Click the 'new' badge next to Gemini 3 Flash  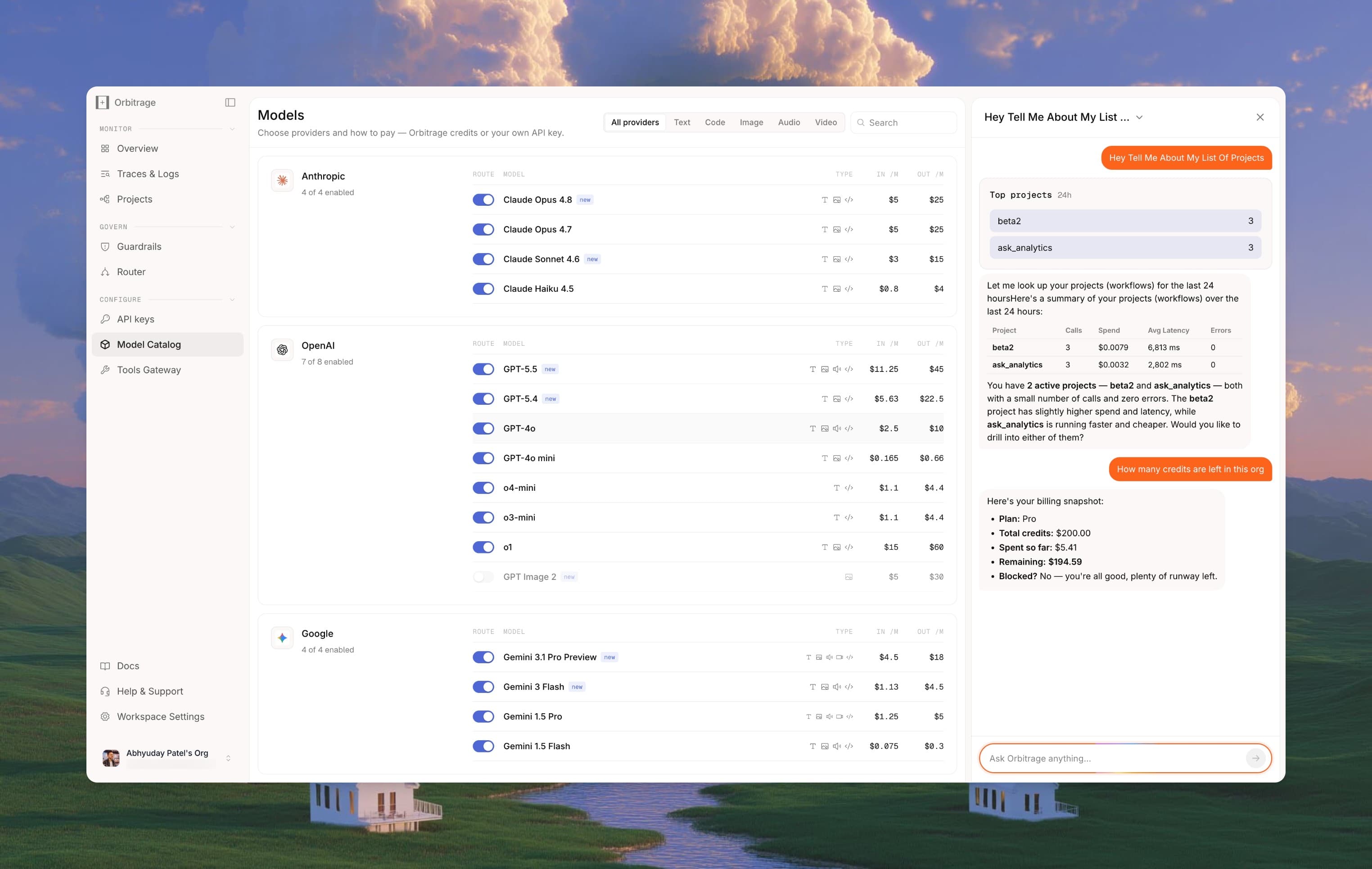pyautogui.click(x=577, y=687)
